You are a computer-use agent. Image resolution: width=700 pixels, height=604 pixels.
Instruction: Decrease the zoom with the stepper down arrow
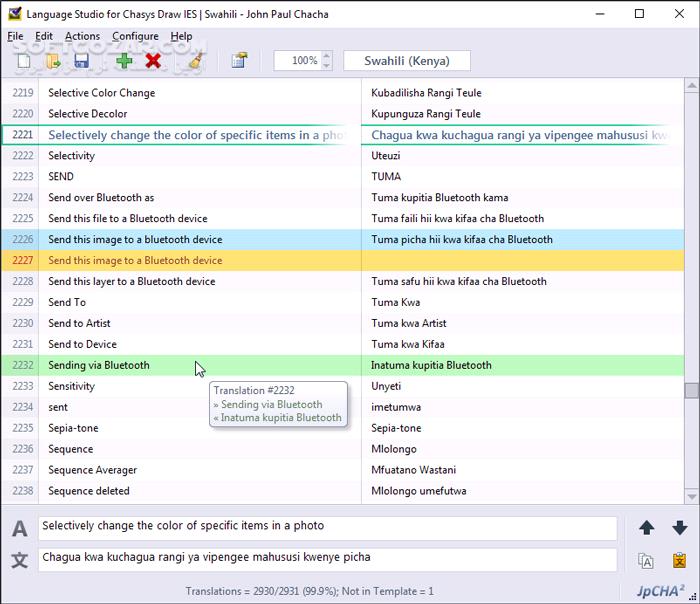327,66
